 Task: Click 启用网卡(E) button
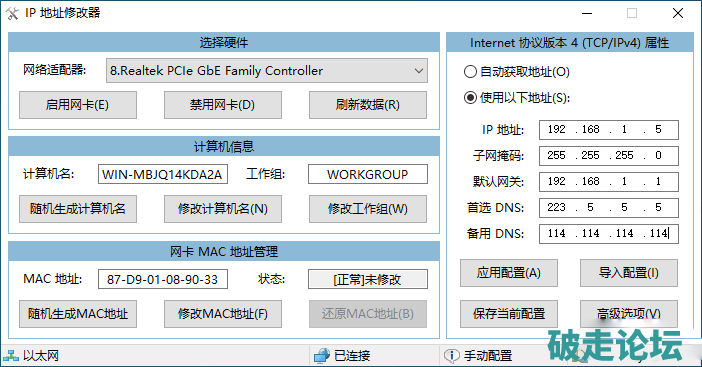coord(78,105)
